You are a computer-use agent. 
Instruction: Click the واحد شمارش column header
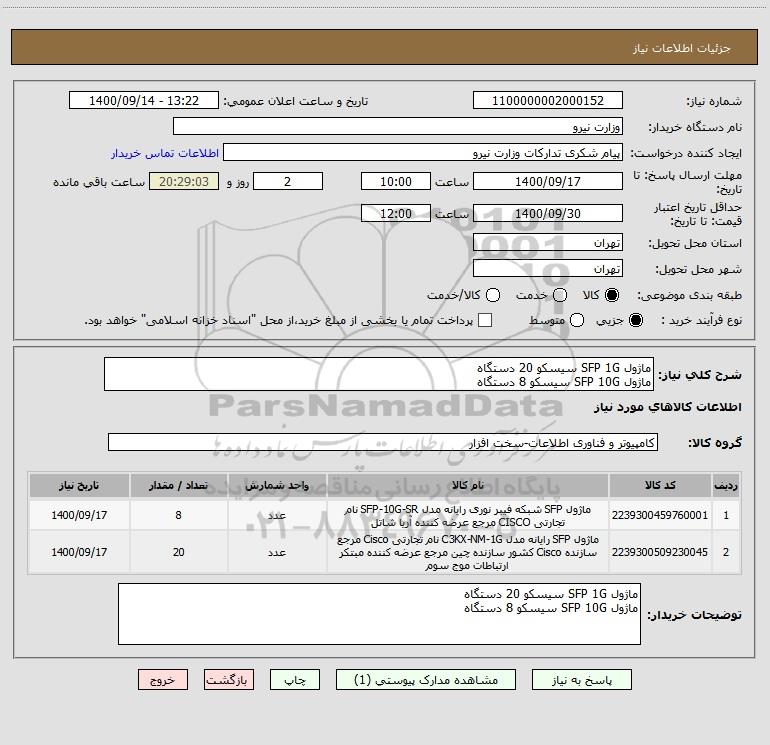[x=277, y=485]
